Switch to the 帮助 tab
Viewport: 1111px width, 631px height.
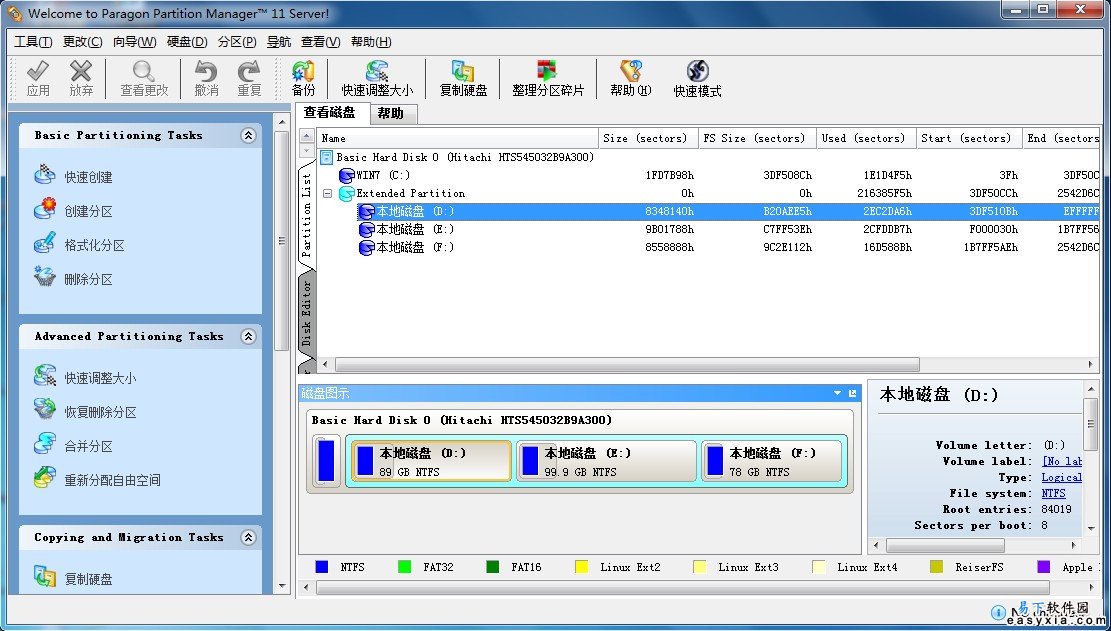[x=391, y=114]
